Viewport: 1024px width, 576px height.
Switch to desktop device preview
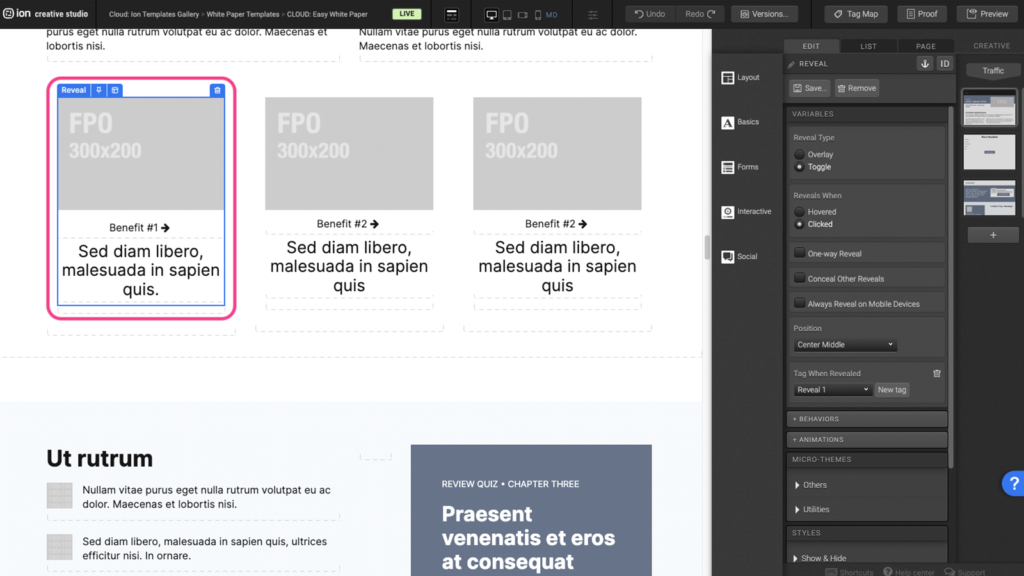(491, 15)
